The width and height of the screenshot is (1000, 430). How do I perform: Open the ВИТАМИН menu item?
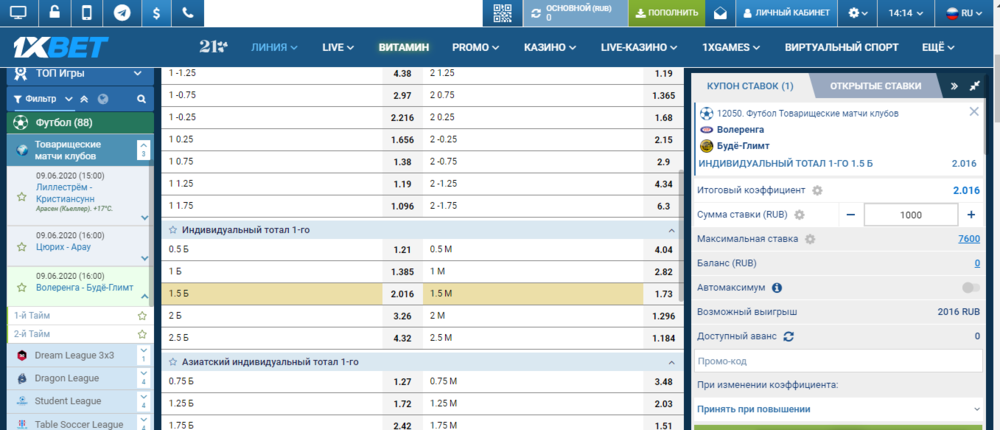[x=404, y=47]
